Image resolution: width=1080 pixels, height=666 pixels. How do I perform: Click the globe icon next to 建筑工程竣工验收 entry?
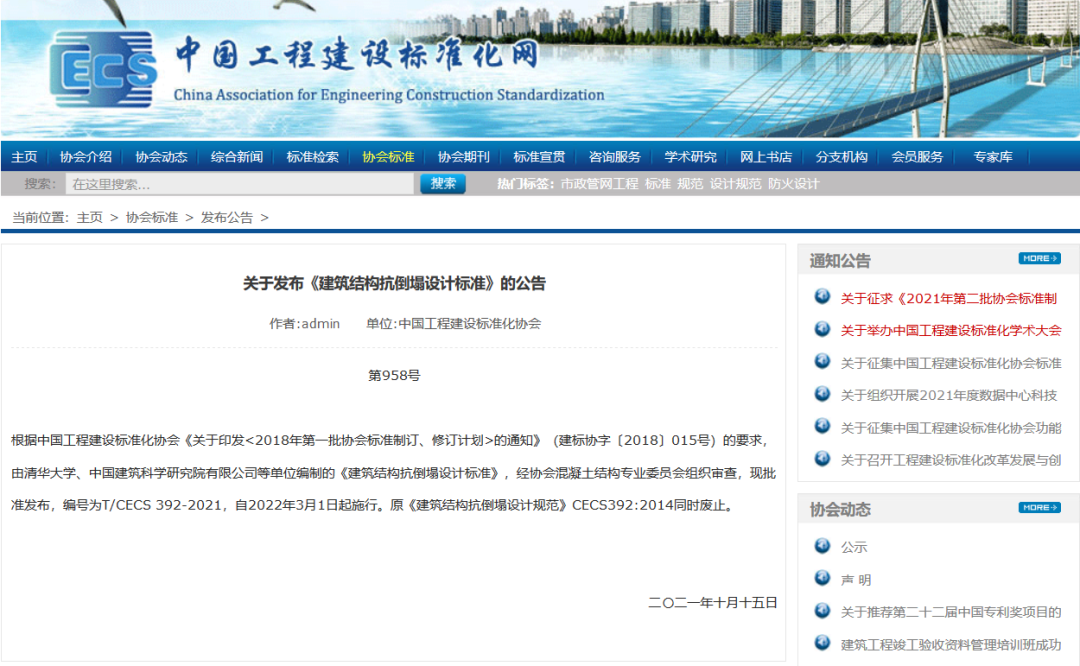point(822,644)
